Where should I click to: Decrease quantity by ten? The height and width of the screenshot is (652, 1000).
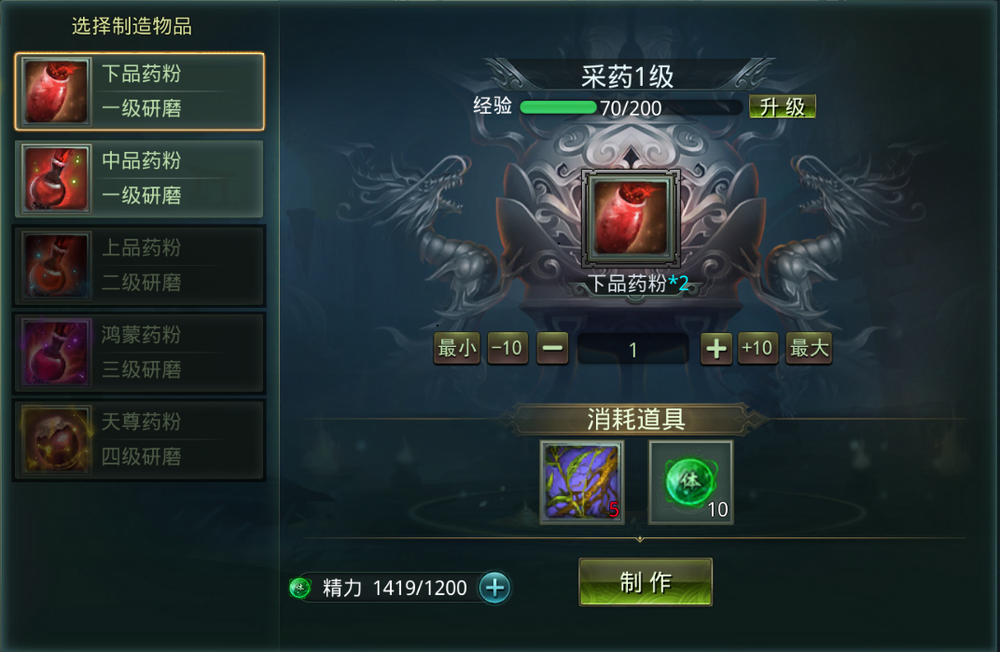[508, 348]
